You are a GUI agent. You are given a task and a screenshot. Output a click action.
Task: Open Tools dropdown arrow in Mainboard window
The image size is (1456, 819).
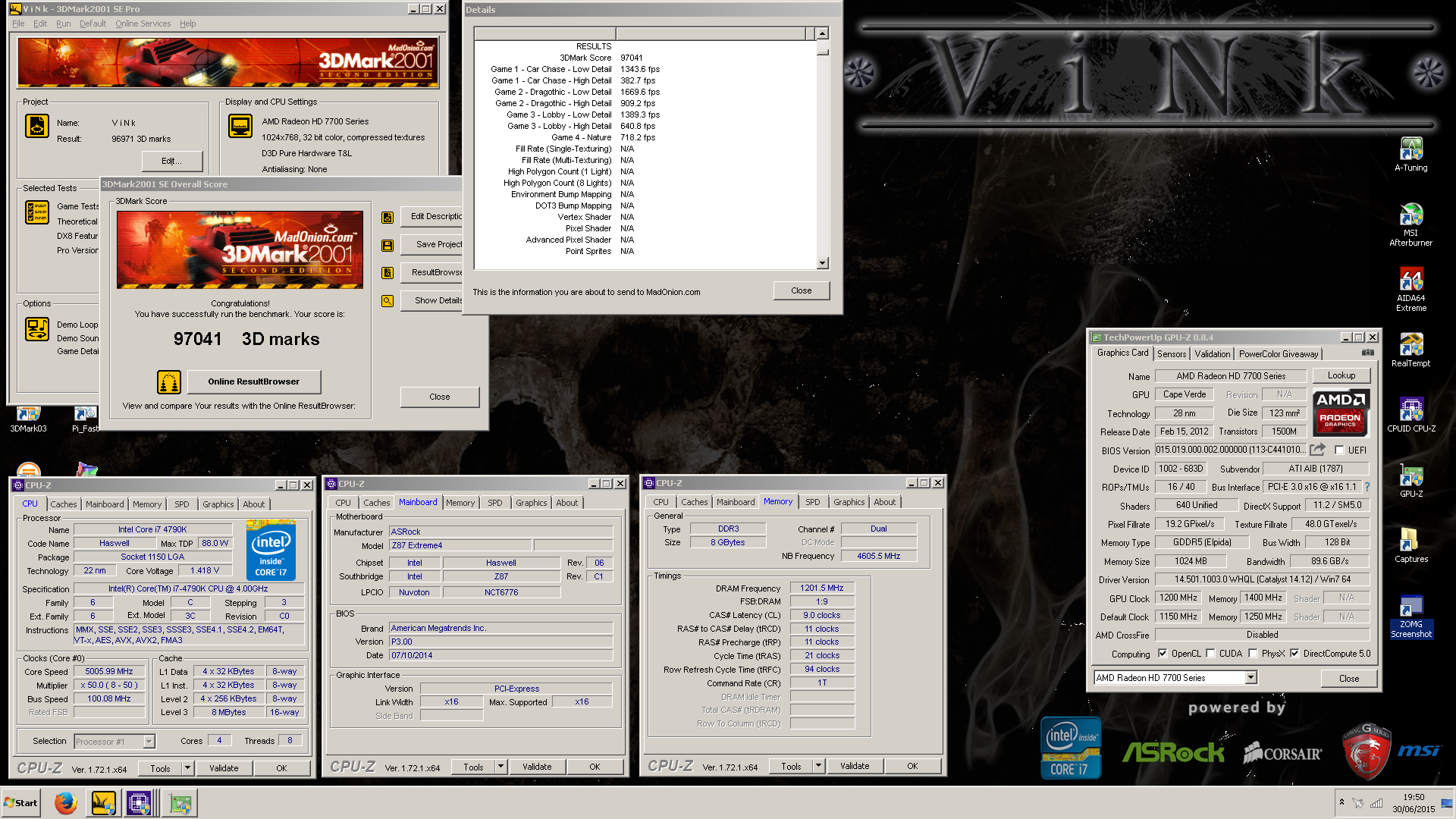(x=500, y=767)
